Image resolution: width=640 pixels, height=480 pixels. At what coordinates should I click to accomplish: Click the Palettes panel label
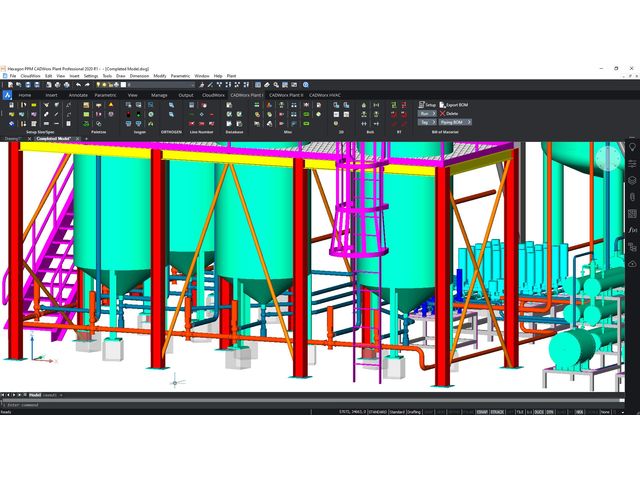(98, 131)
